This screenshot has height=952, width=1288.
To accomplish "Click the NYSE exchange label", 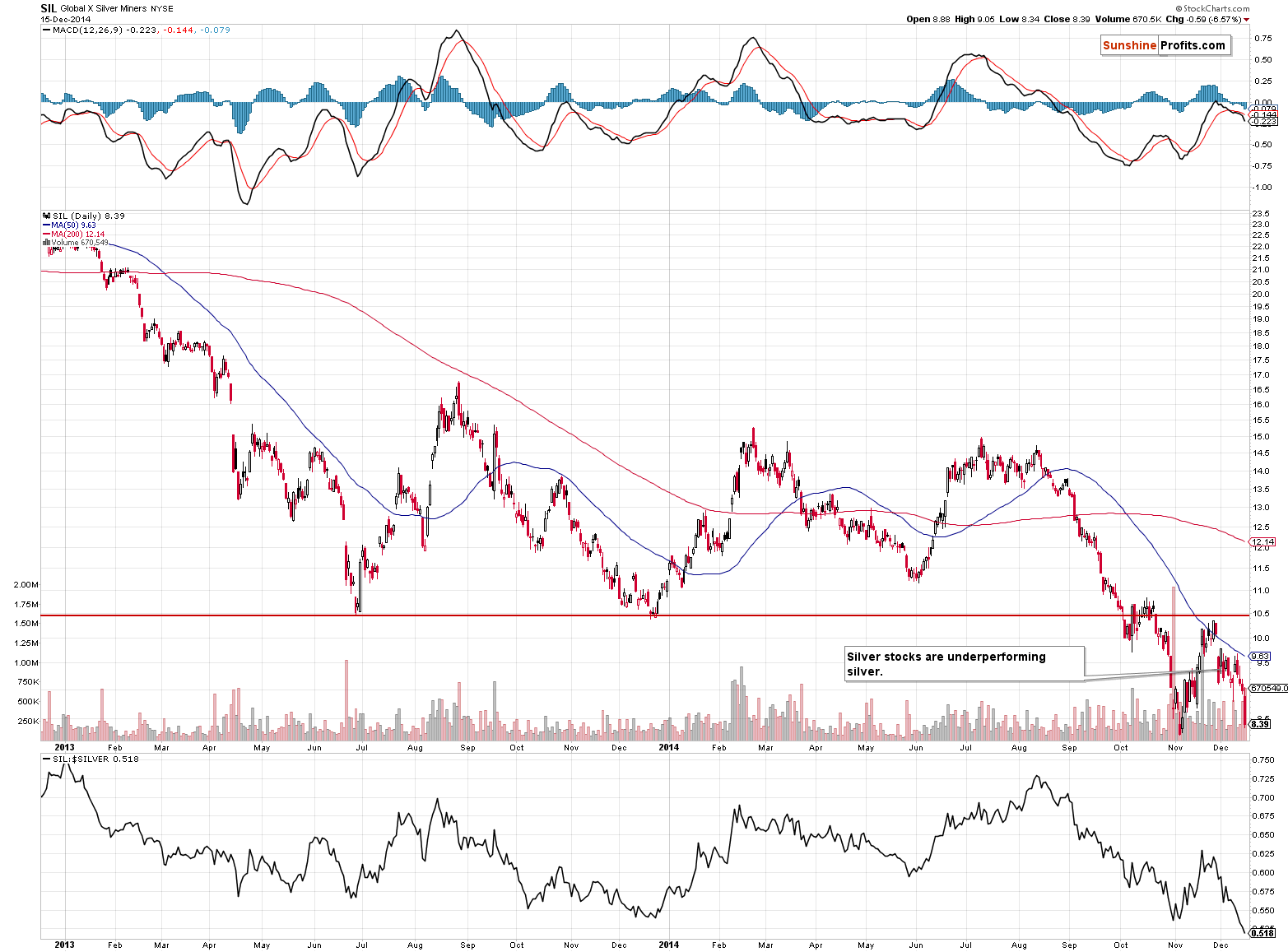I will (162, 9).
